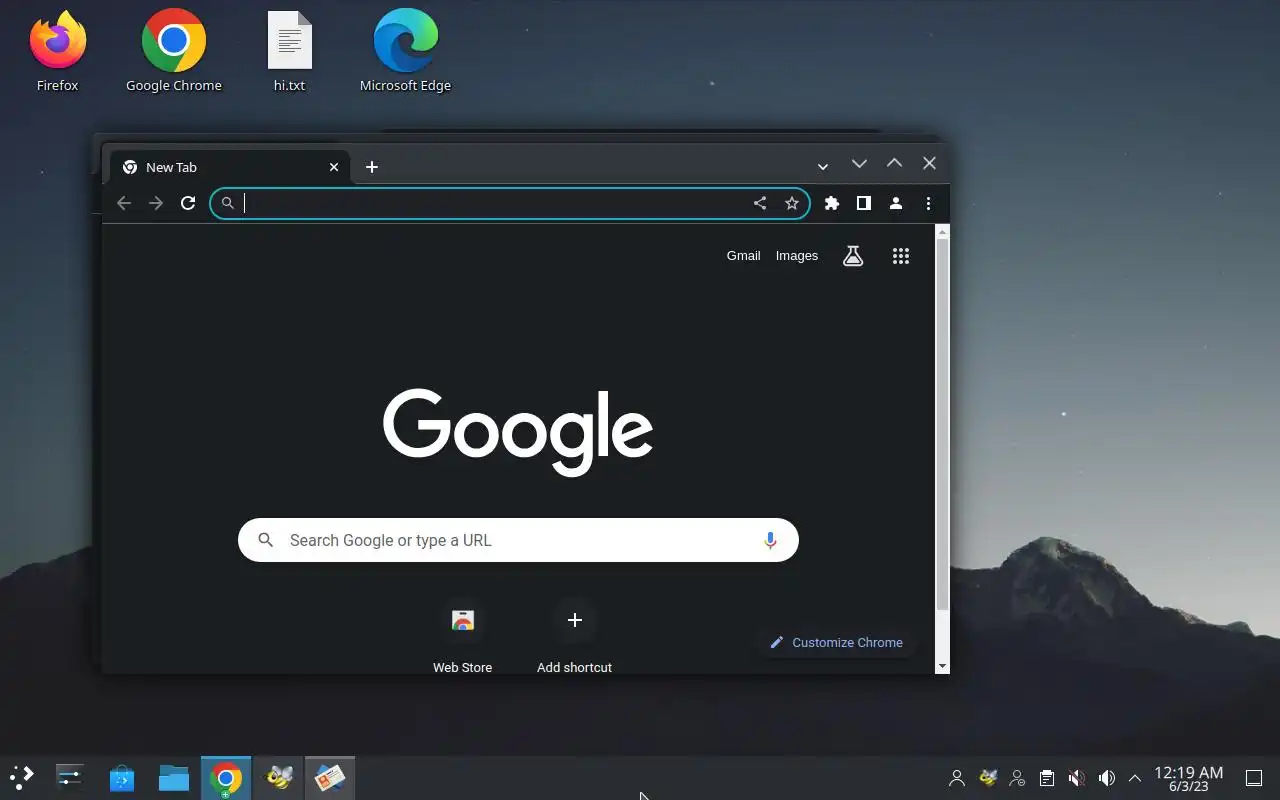This screenshot has height=800, width=1280.
Task: Add a new shortcut tile
Action: coord(574,635)
